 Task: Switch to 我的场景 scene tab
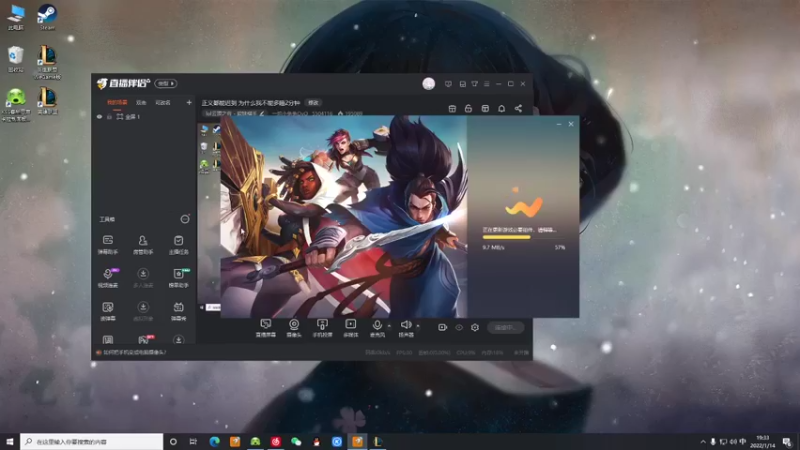point(117,103)
